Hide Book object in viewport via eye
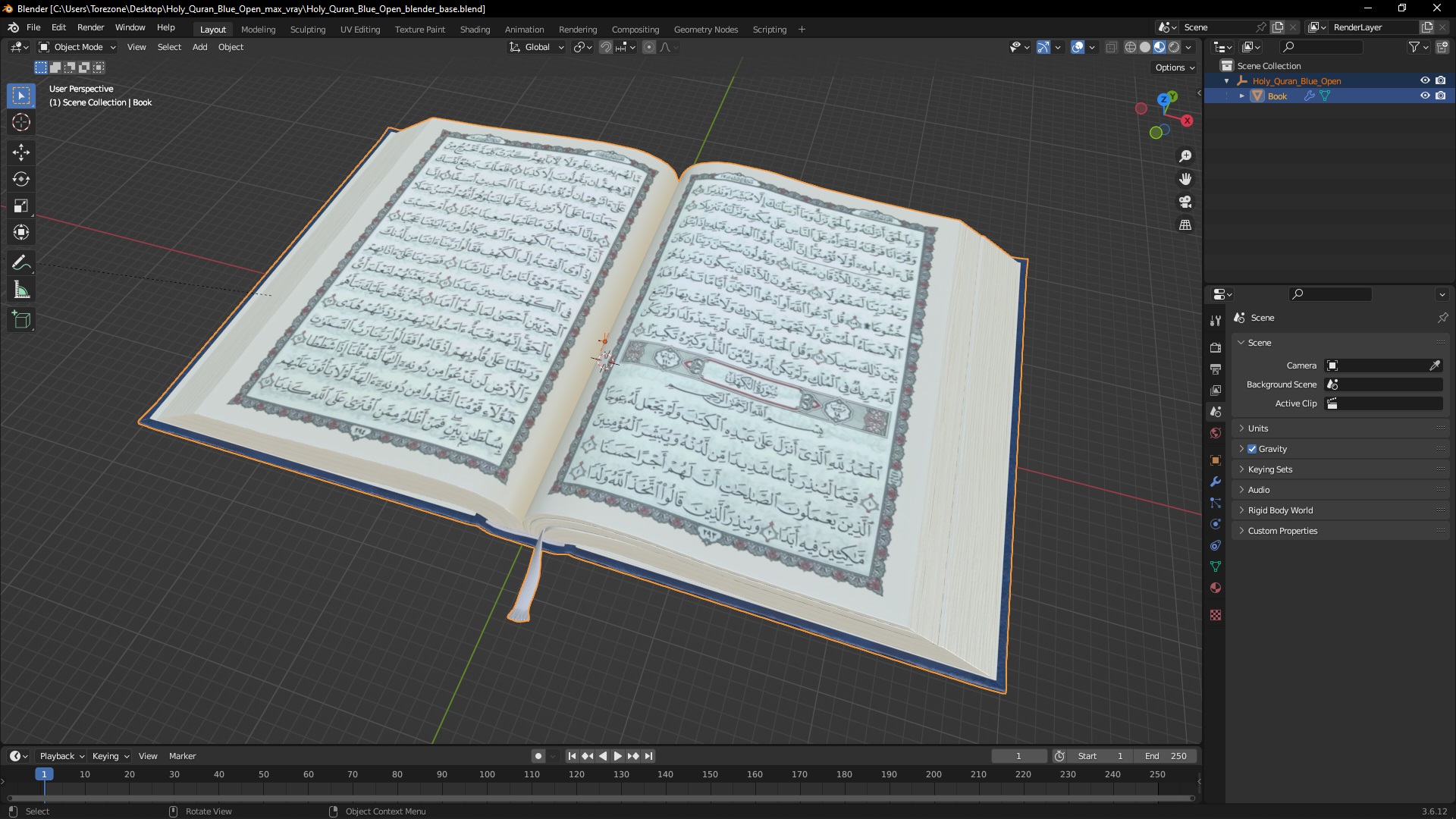The height and width of the screenshot is (819, 1456). tap(1425, 96)
